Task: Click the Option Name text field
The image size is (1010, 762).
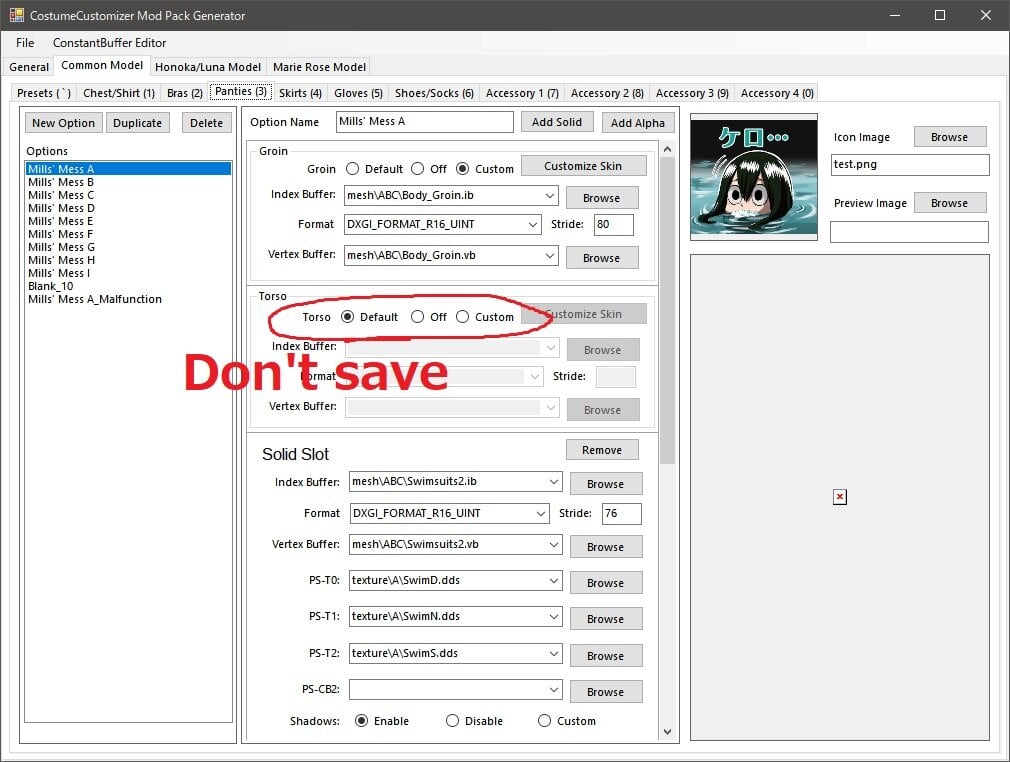Action: point(425,122)
